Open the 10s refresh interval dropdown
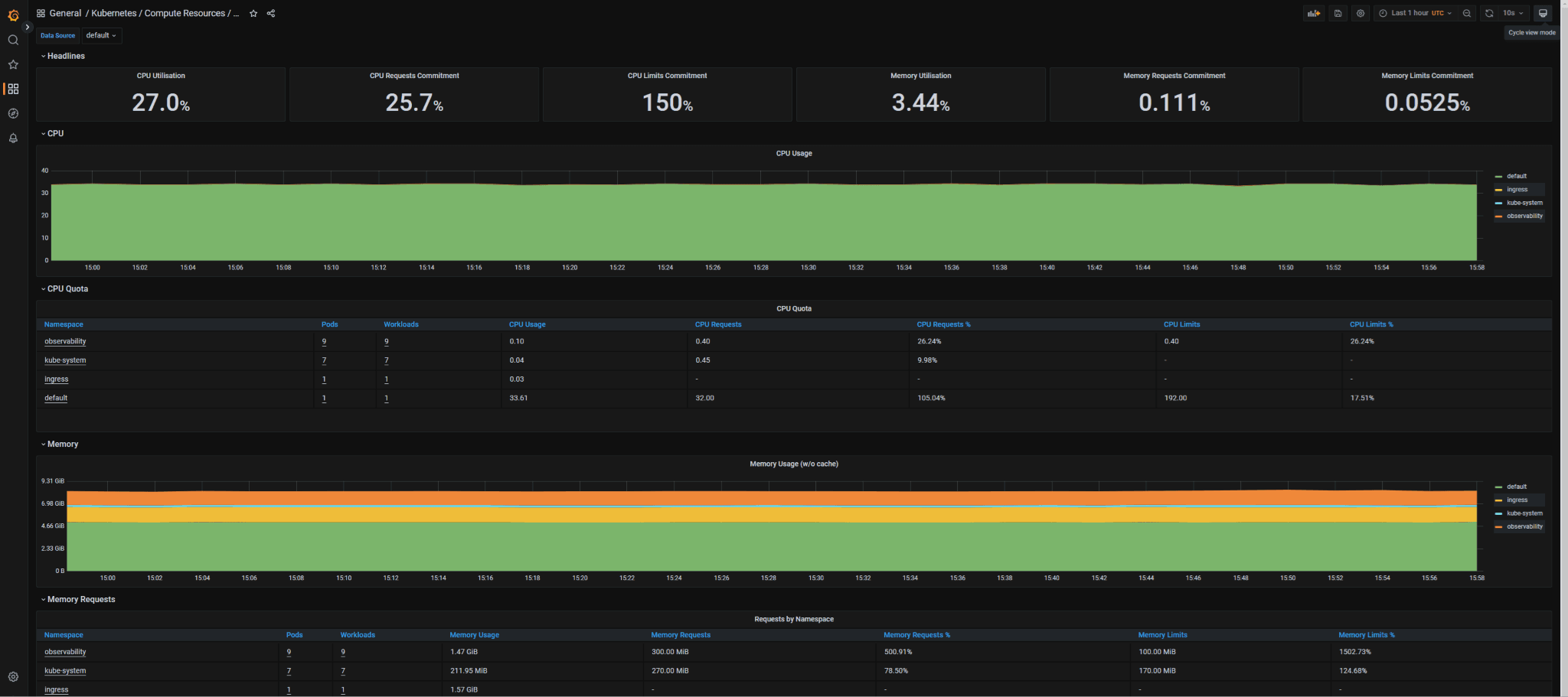Screen dimensions: 1568x697 (1513, 13)
